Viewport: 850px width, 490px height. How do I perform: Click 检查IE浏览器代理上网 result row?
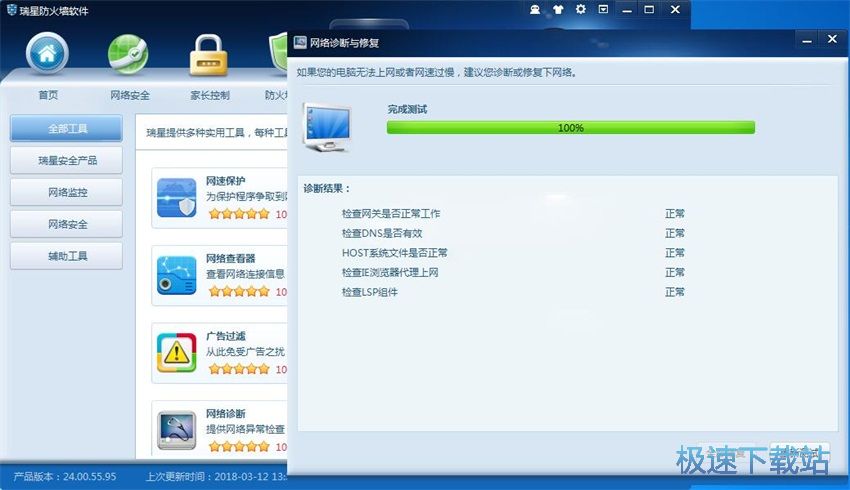(513, 272)
